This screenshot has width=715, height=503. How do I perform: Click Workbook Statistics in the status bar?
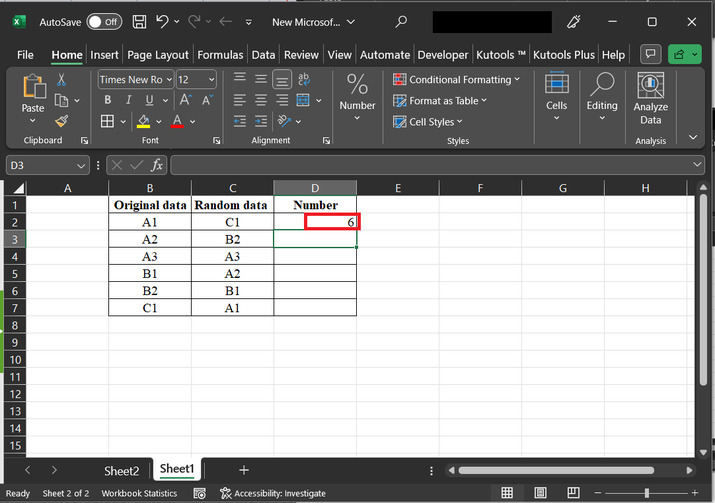point(140,493)
